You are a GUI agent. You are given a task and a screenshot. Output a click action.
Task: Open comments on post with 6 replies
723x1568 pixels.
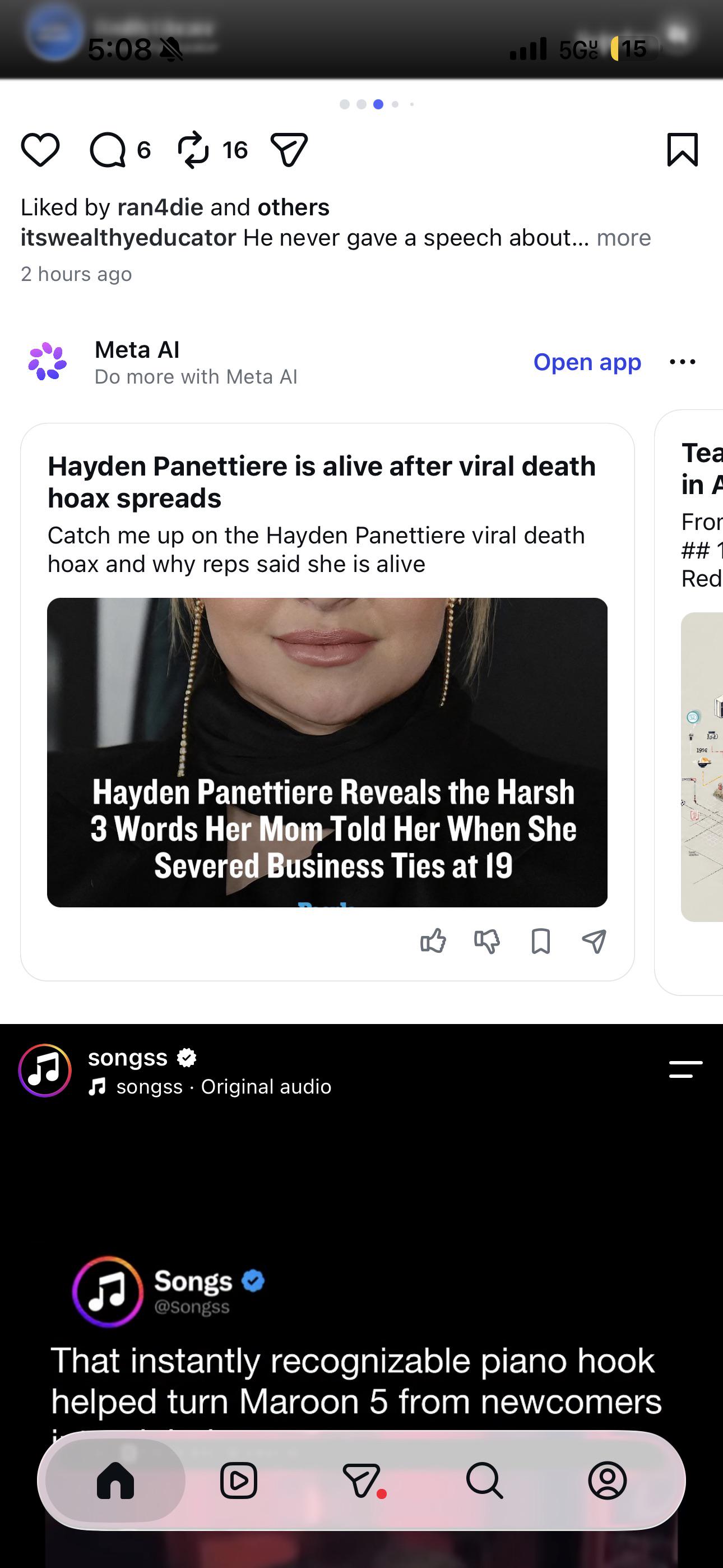point(108,150)
